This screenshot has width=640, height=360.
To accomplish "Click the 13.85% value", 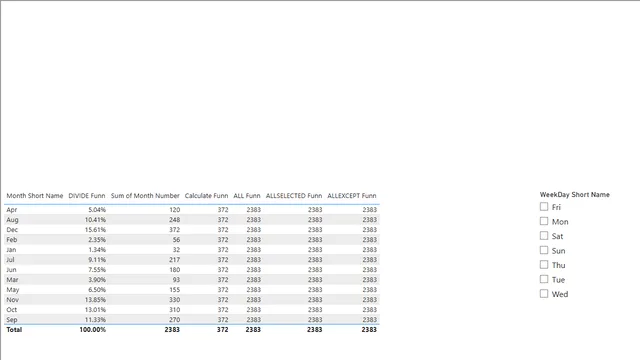I will pos(95,300).
